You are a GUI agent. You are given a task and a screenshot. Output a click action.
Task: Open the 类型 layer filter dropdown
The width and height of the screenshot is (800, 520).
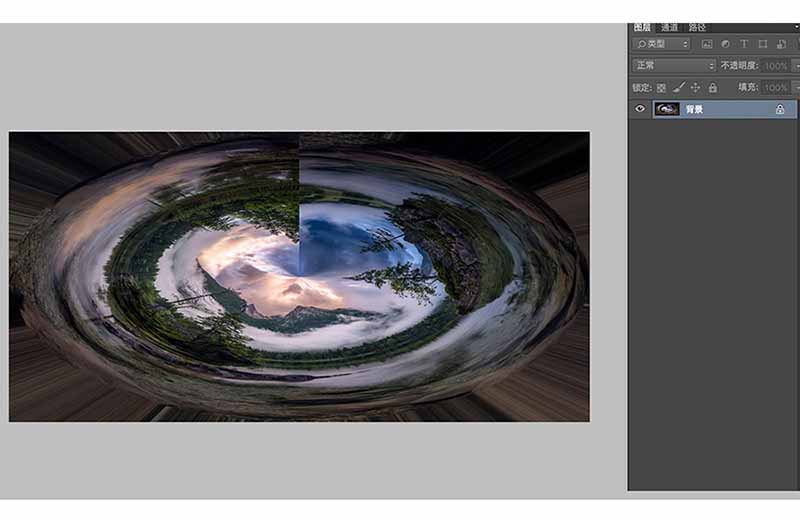[x=662, y=44]
